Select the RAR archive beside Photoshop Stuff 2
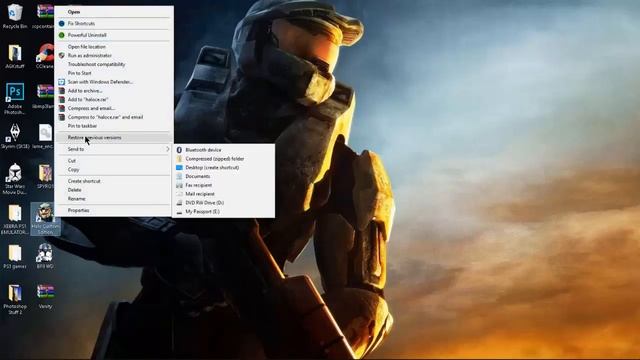 [x=45, y=297]
